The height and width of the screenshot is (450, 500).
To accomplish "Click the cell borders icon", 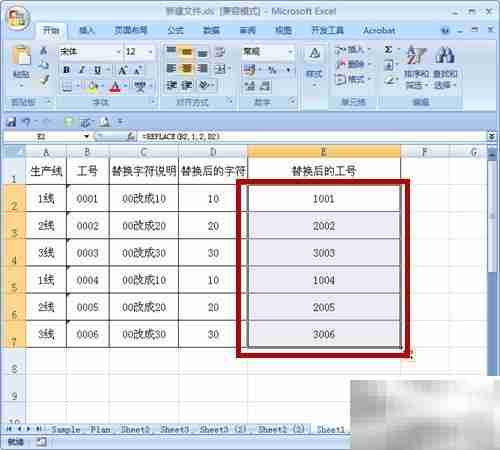I will [67, 86].
